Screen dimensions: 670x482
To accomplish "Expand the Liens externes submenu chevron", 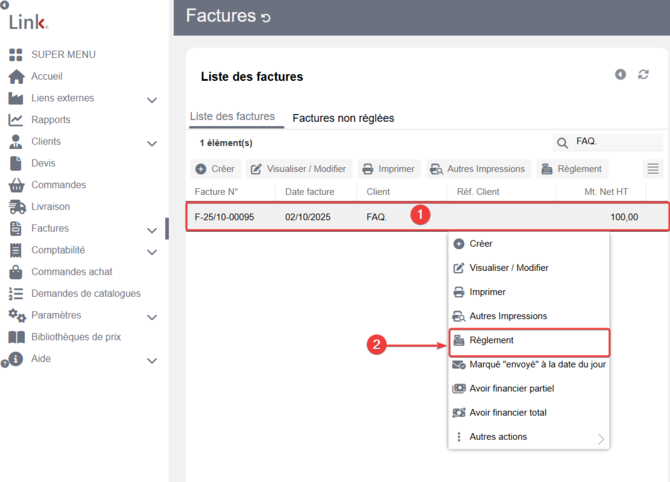I will click(x=152, y=100).
